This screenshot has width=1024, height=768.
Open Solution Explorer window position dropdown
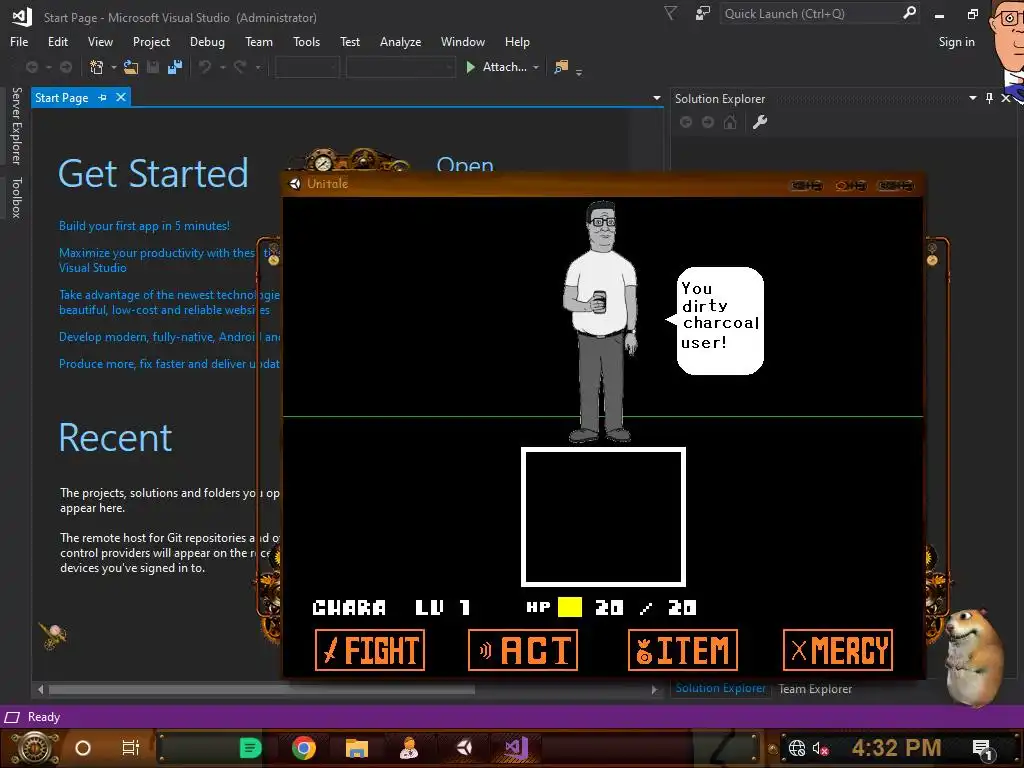point(972,98)
